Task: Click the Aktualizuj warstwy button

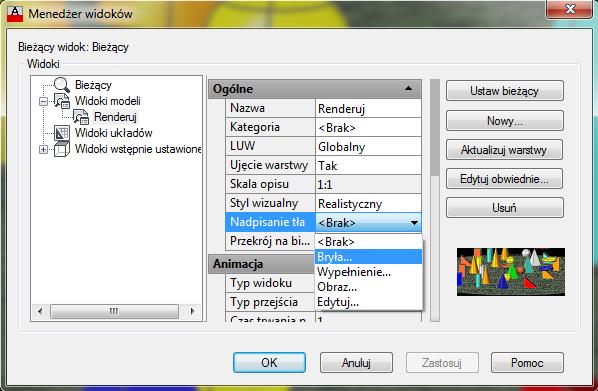Action: (x=505, y=150)
